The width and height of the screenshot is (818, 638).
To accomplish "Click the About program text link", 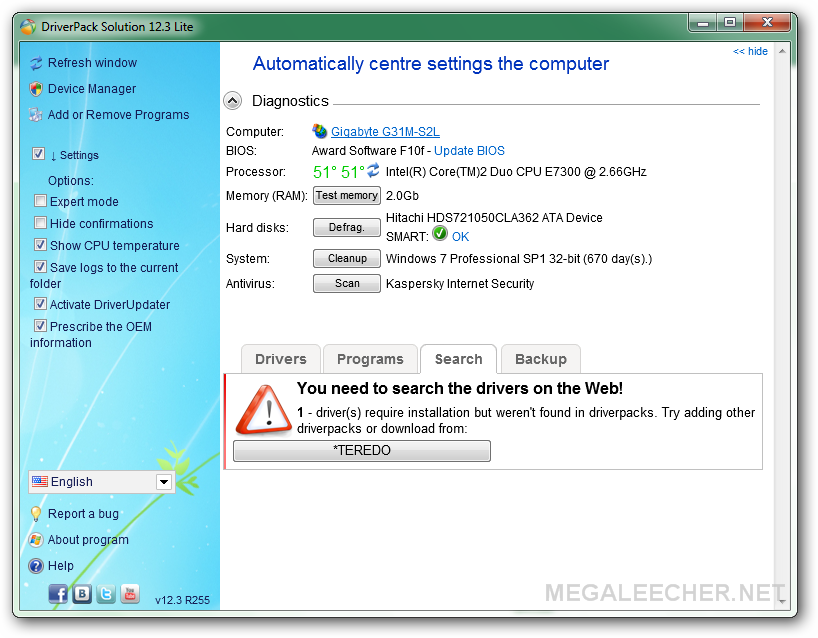I will point(88,540).
